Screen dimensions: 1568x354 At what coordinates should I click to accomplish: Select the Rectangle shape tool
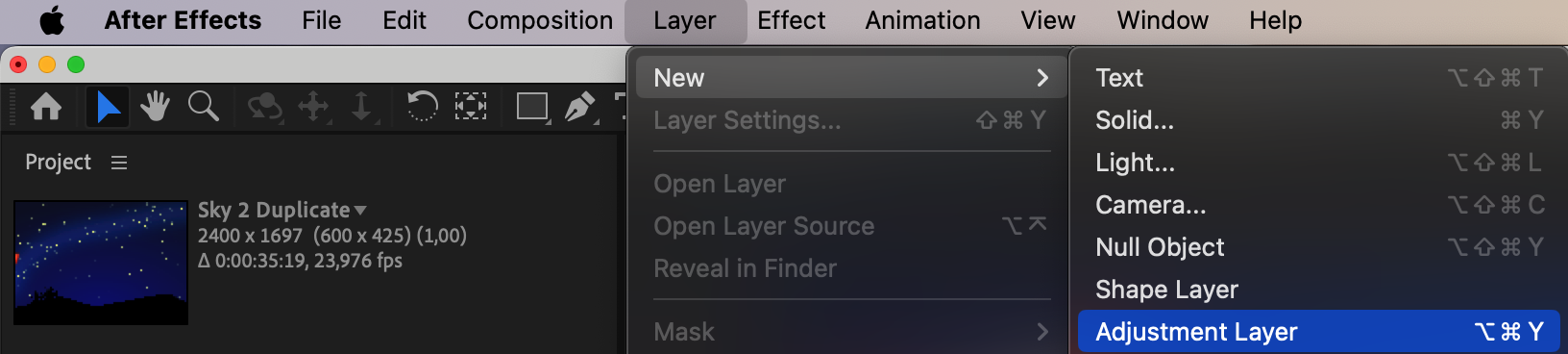(532, 107)
